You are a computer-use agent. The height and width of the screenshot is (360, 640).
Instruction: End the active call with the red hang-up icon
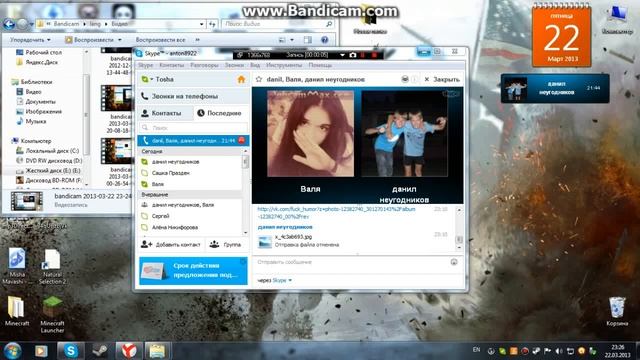pyautogui.click(x=242, y=140)
